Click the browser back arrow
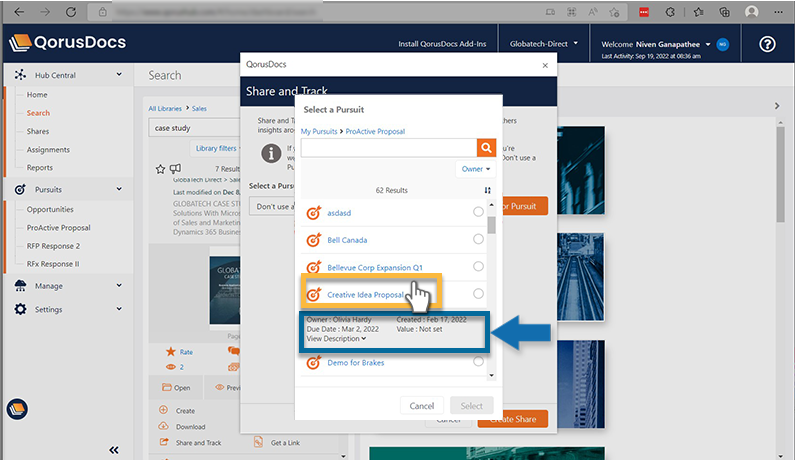The image size is (795, 460). [19, 12]
